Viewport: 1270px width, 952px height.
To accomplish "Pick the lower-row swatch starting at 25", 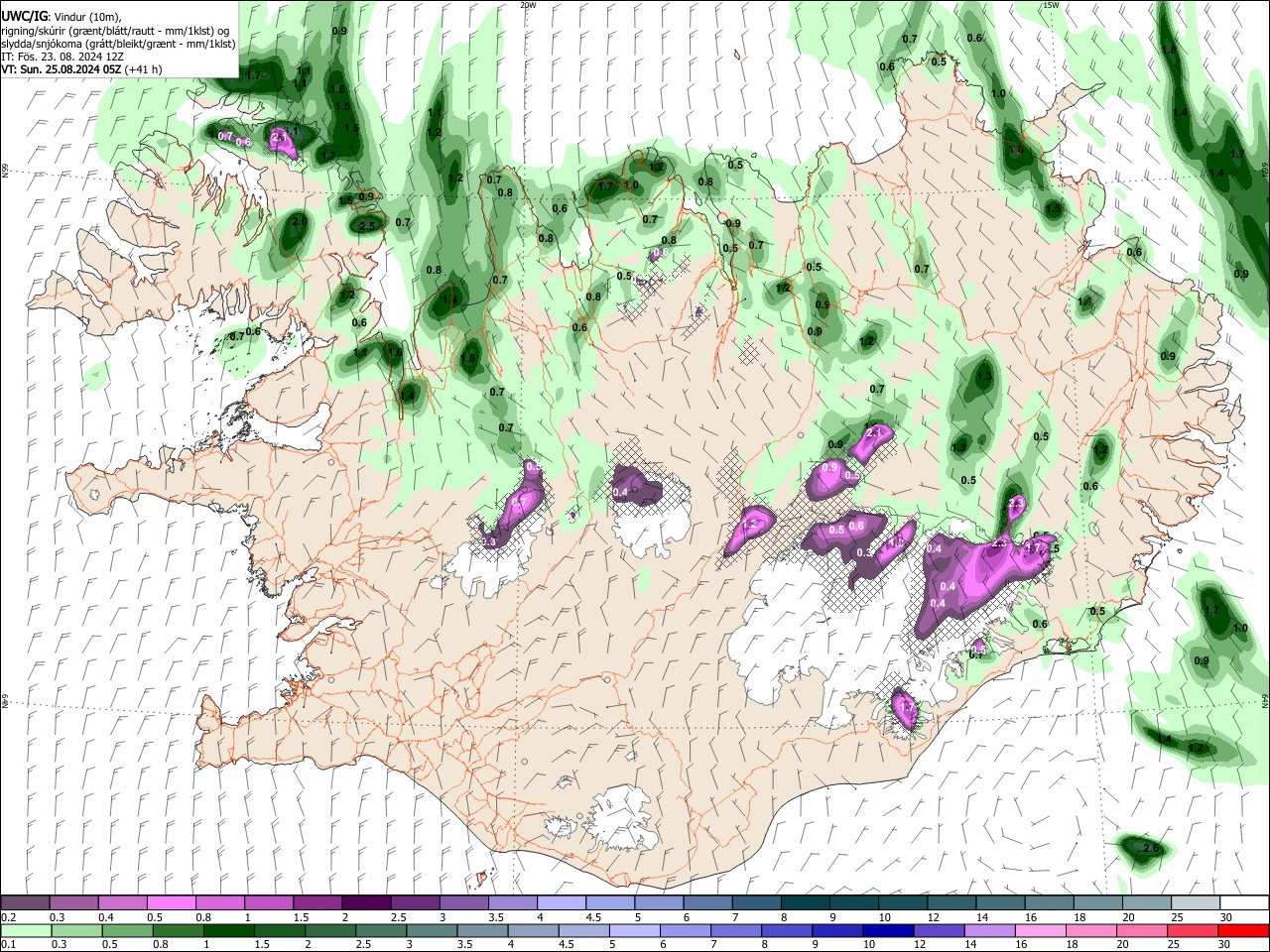I will pos(1193,930).
